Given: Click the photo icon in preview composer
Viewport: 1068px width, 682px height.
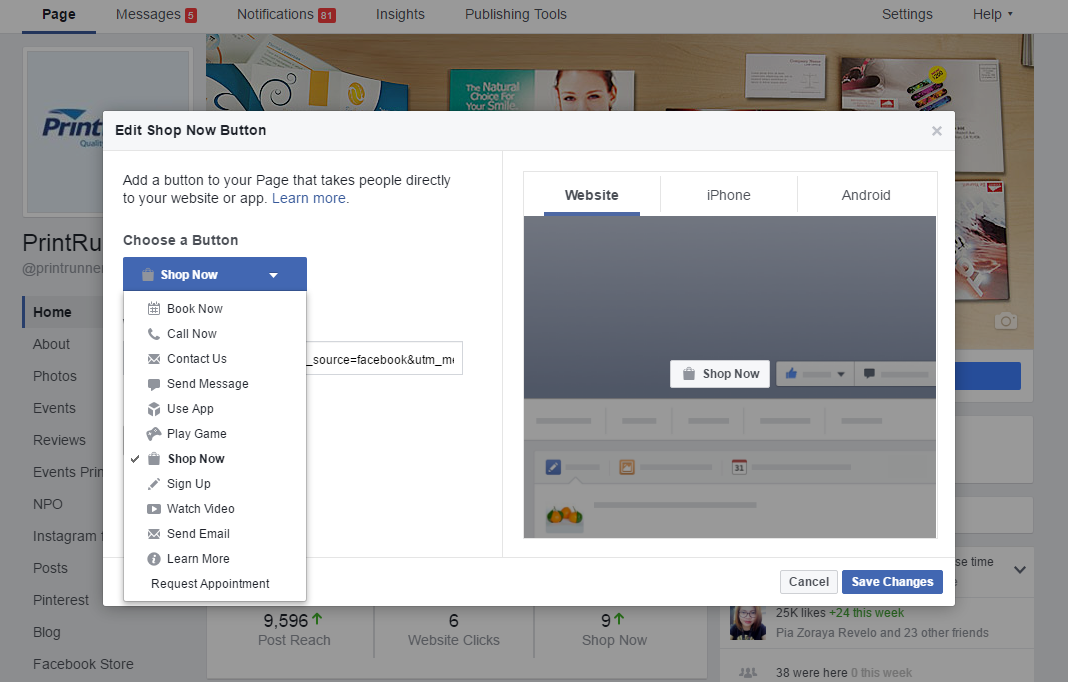Looking at the screenshot, I should click(x=627, y=467).
